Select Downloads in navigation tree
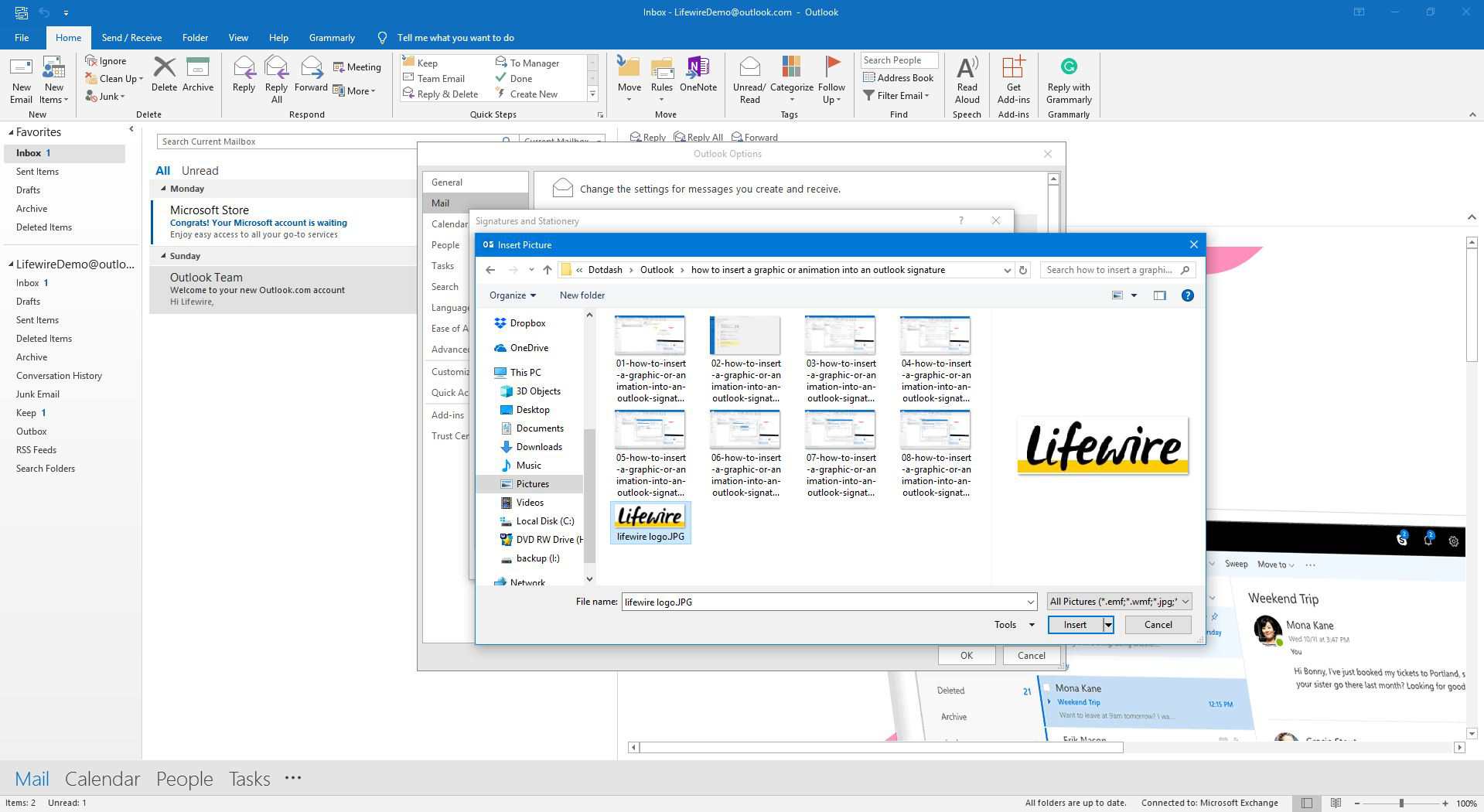Screen dimensions: 1484x812 539,447
